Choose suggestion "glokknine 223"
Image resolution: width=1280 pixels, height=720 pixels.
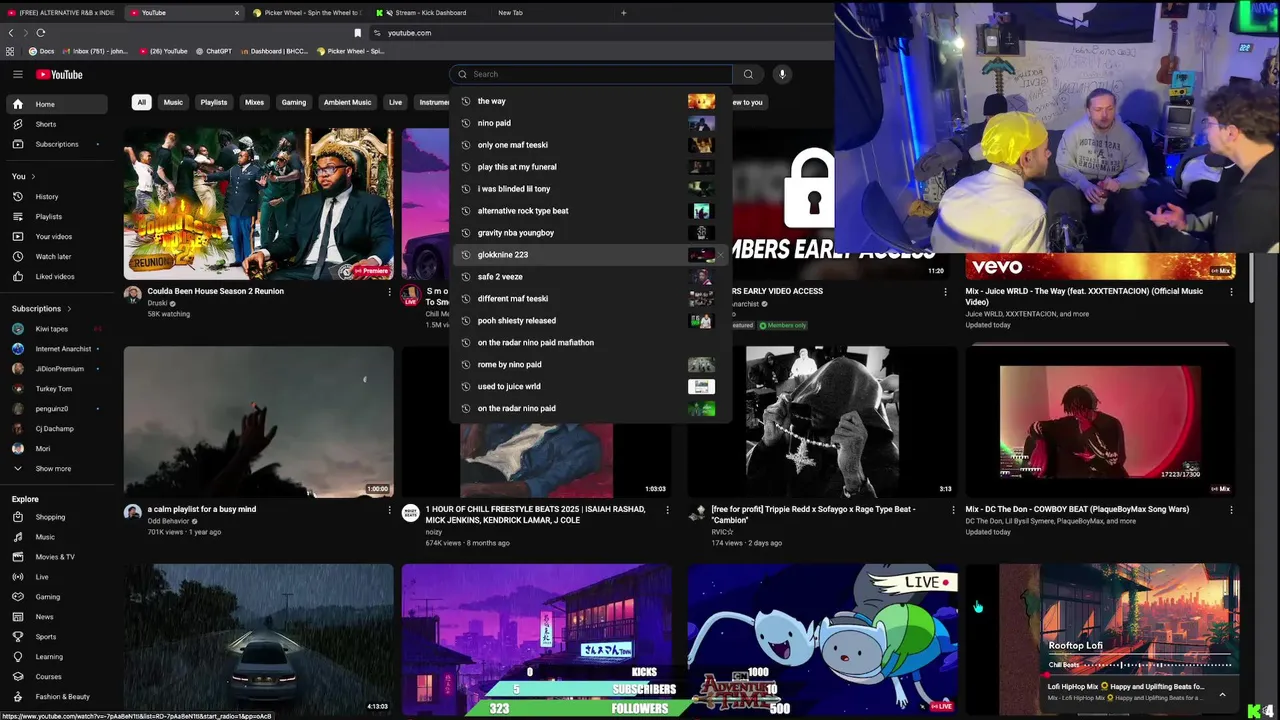click(x=591, y=255)
